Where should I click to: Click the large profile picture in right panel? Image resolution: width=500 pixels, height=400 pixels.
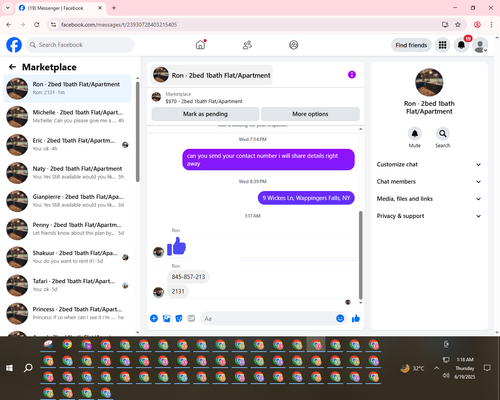pyautogui.click(x=429, y=82)
